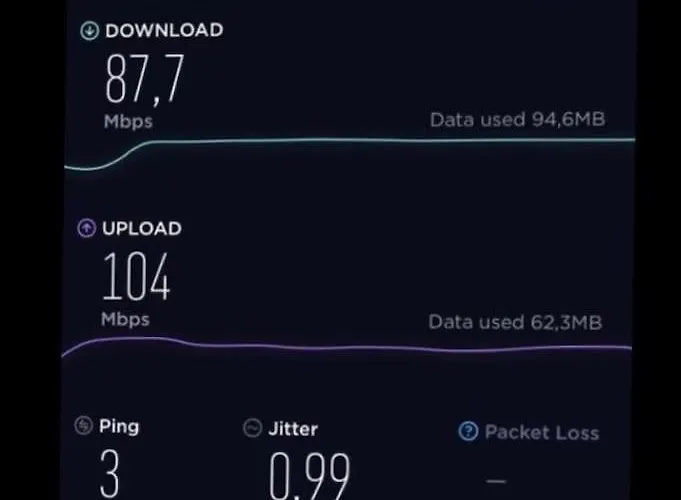The width and height of the screenshot is (681, 500).
Task: Click Data used 62,3MB text
Action: click(x=515, y=322)
